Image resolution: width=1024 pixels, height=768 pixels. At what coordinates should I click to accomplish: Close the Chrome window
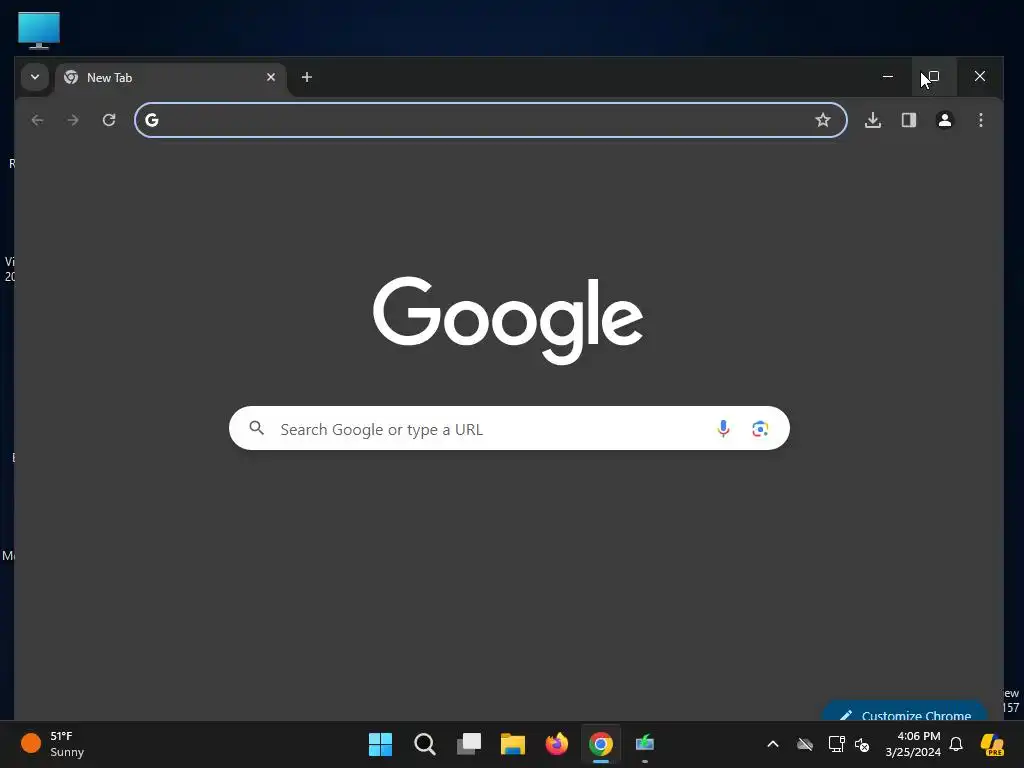pyautogui.click(x=980, y=76)
